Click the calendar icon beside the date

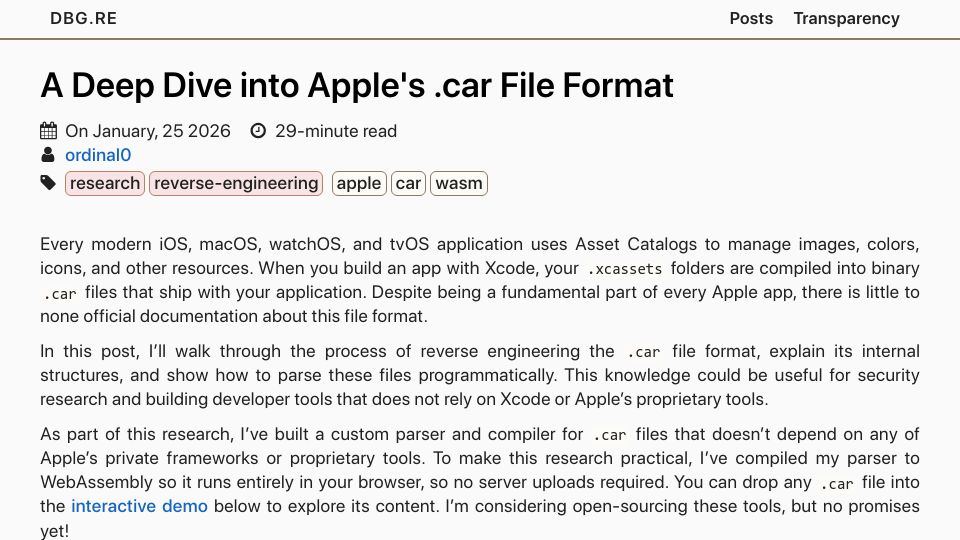[48, 131]
